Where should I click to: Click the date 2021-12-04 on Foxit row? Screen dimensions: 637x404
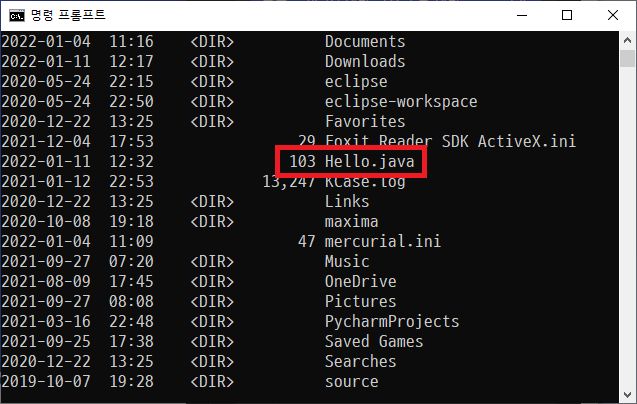click(46, 141)
